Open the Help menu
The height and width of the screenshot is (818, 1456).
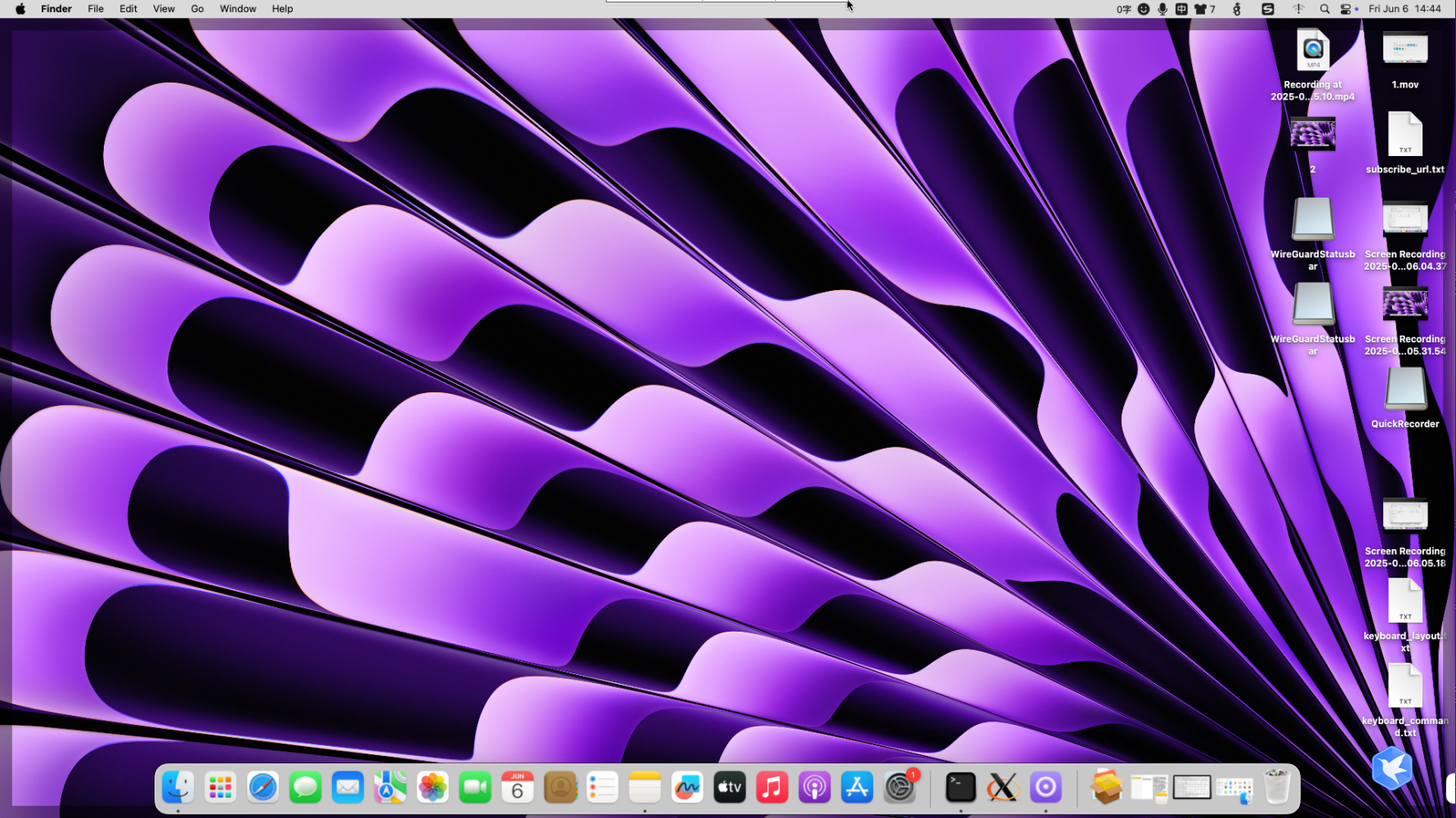282,9
